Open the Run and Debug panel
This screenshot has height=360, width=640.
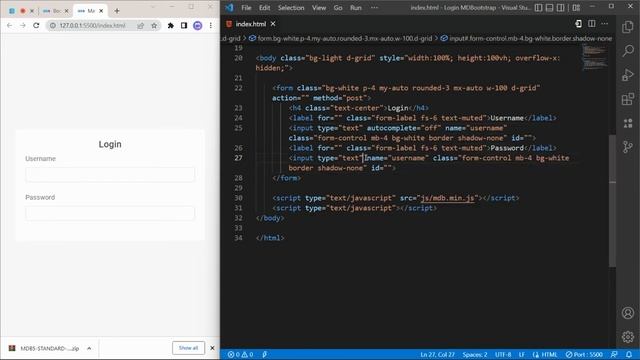click(x=628, y=75)
